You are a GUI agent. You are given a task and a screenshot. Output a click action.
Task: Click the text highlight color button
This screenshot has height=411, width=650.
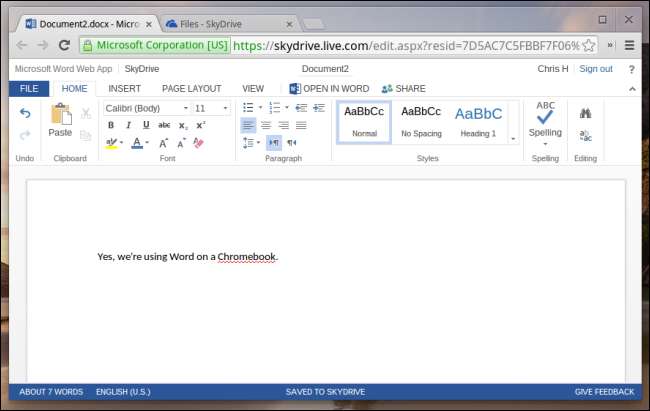112,143
